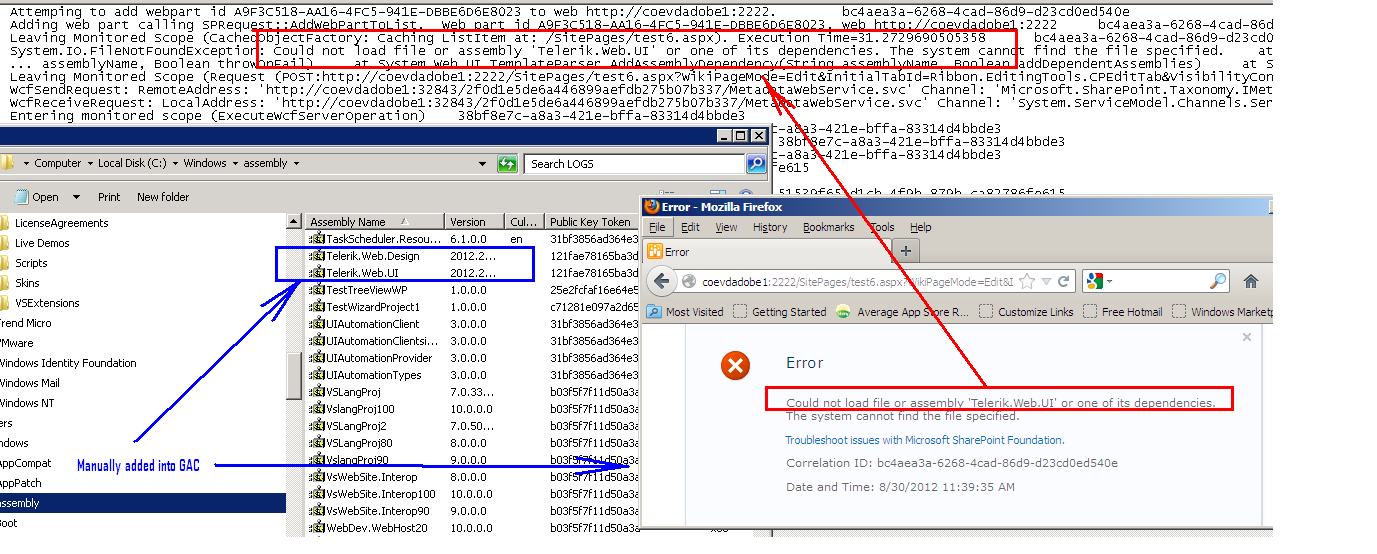1377x554 pixels.
Task: Click TestTreeViewWP assembly icon
Action: click(x=317, y=290)
